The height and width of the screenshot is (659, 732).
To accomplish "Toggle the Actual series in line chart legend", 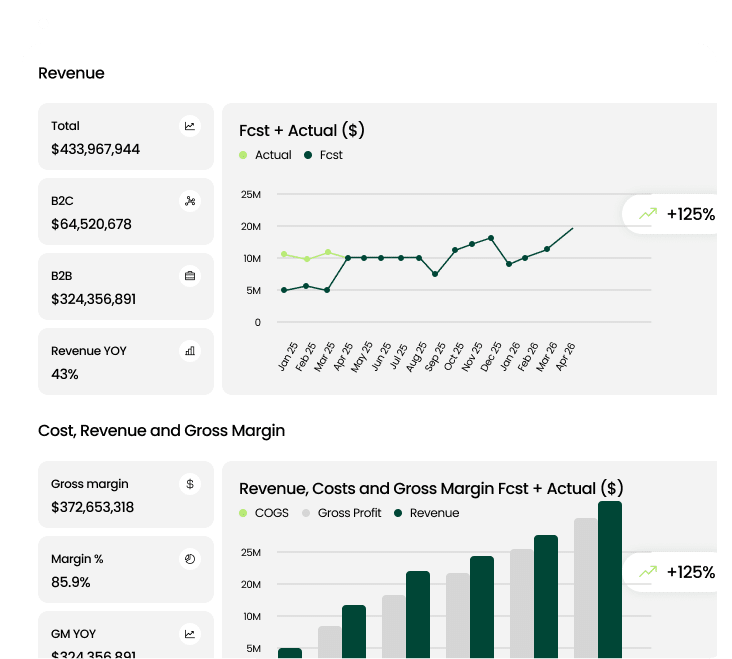I will (266, 155).
